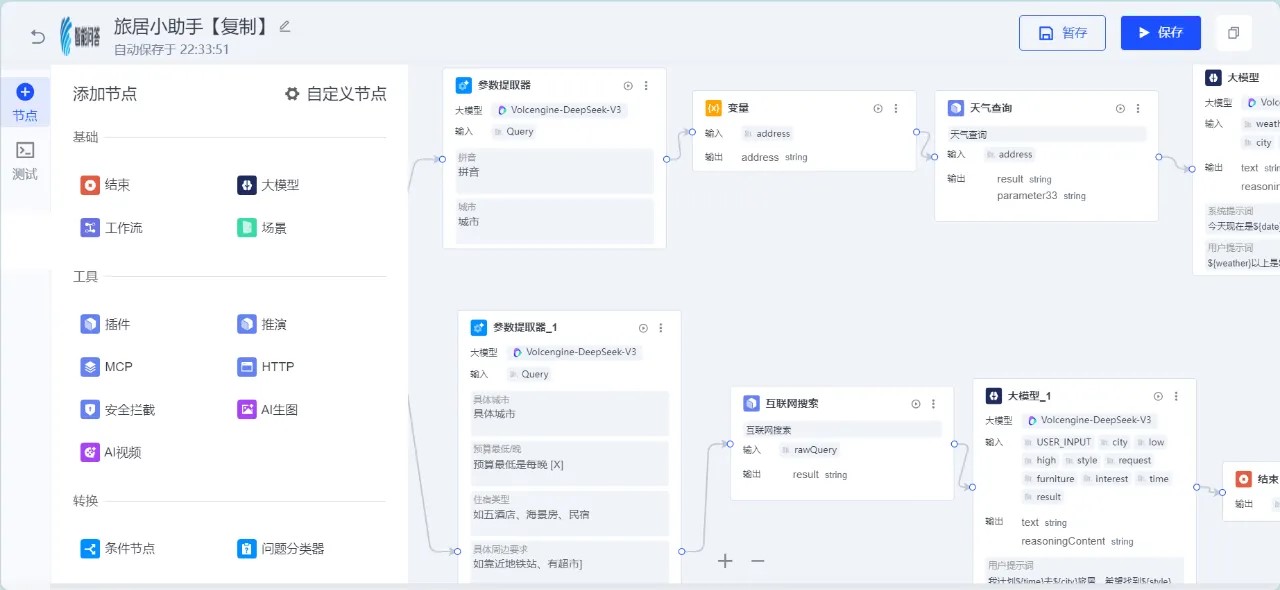This screenshot has width=1280, height=590.
Task: Add an AI生图 image node
Action: [267, 410]
